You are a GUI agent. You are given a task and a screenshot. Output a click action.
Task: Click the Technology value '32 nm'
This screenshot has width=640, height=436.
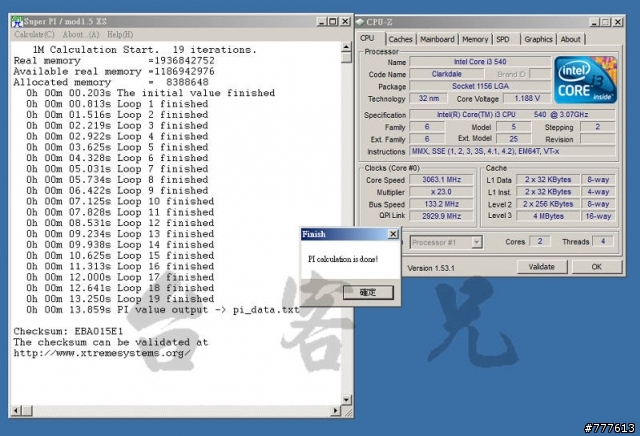pos(429,98)
